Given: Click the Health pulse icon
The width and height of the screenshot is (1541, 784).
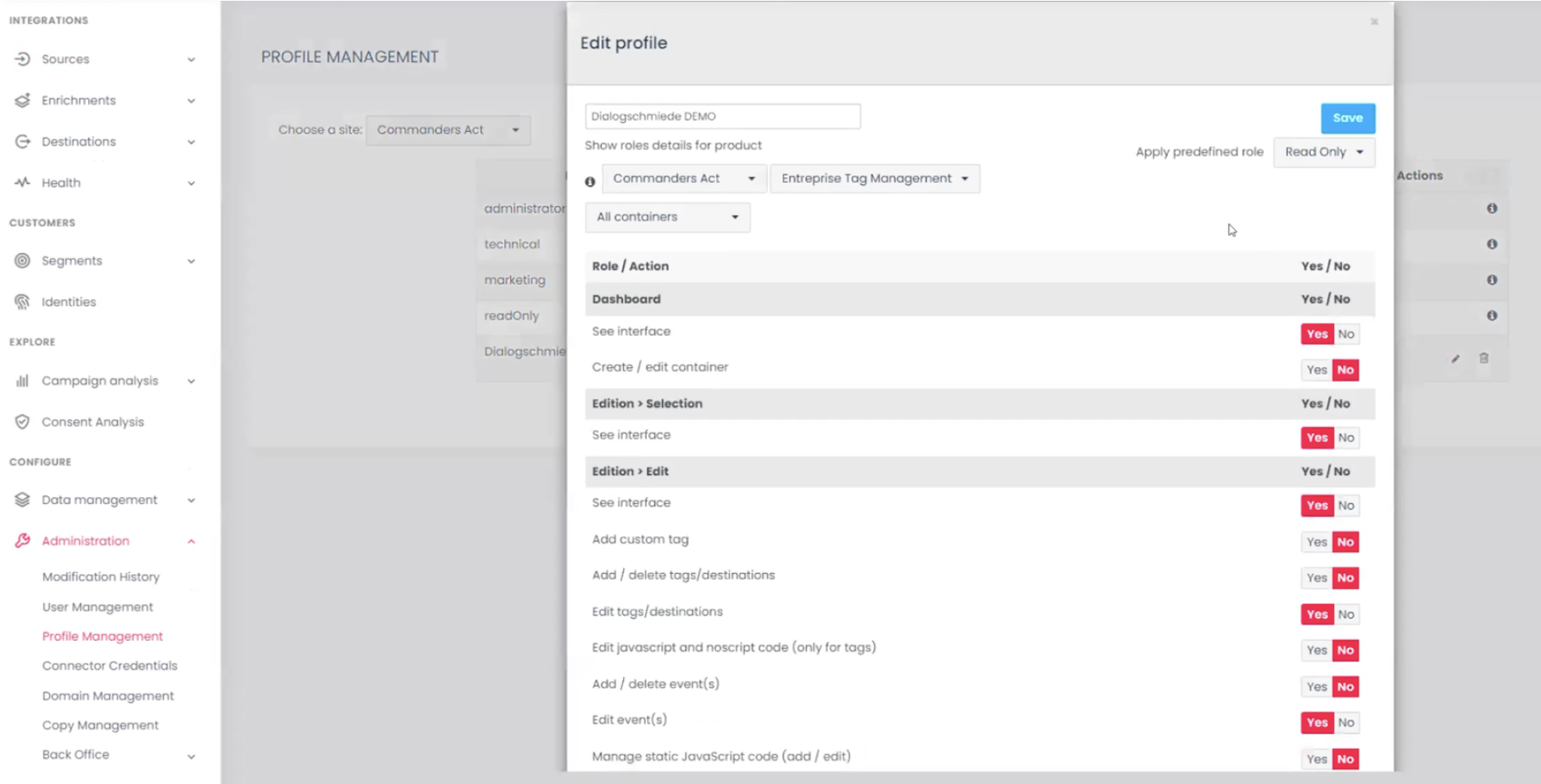Looking at the screenshot, I should 22,183.
